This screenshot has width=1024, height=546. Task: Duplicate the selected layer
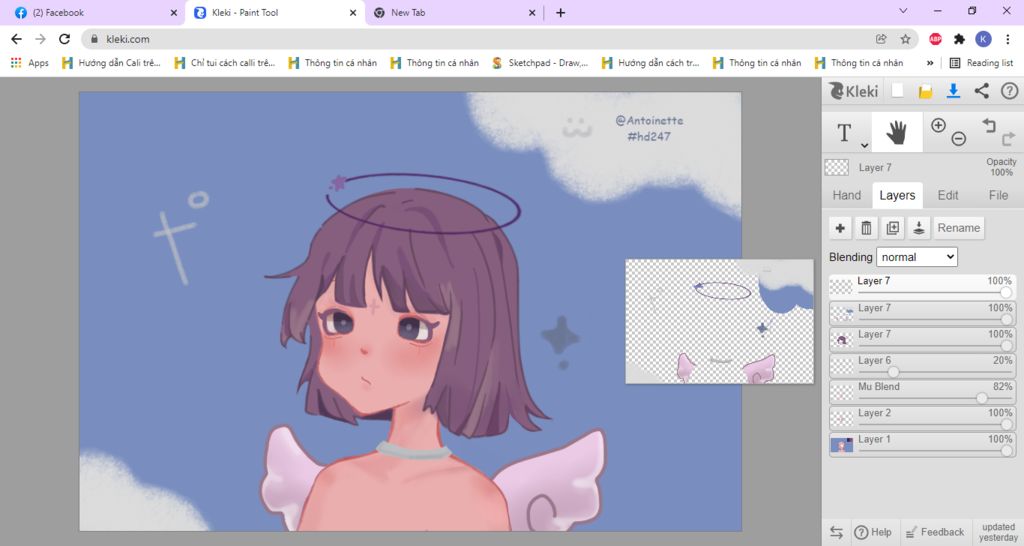pyautogui.click(x=893, y=228)
